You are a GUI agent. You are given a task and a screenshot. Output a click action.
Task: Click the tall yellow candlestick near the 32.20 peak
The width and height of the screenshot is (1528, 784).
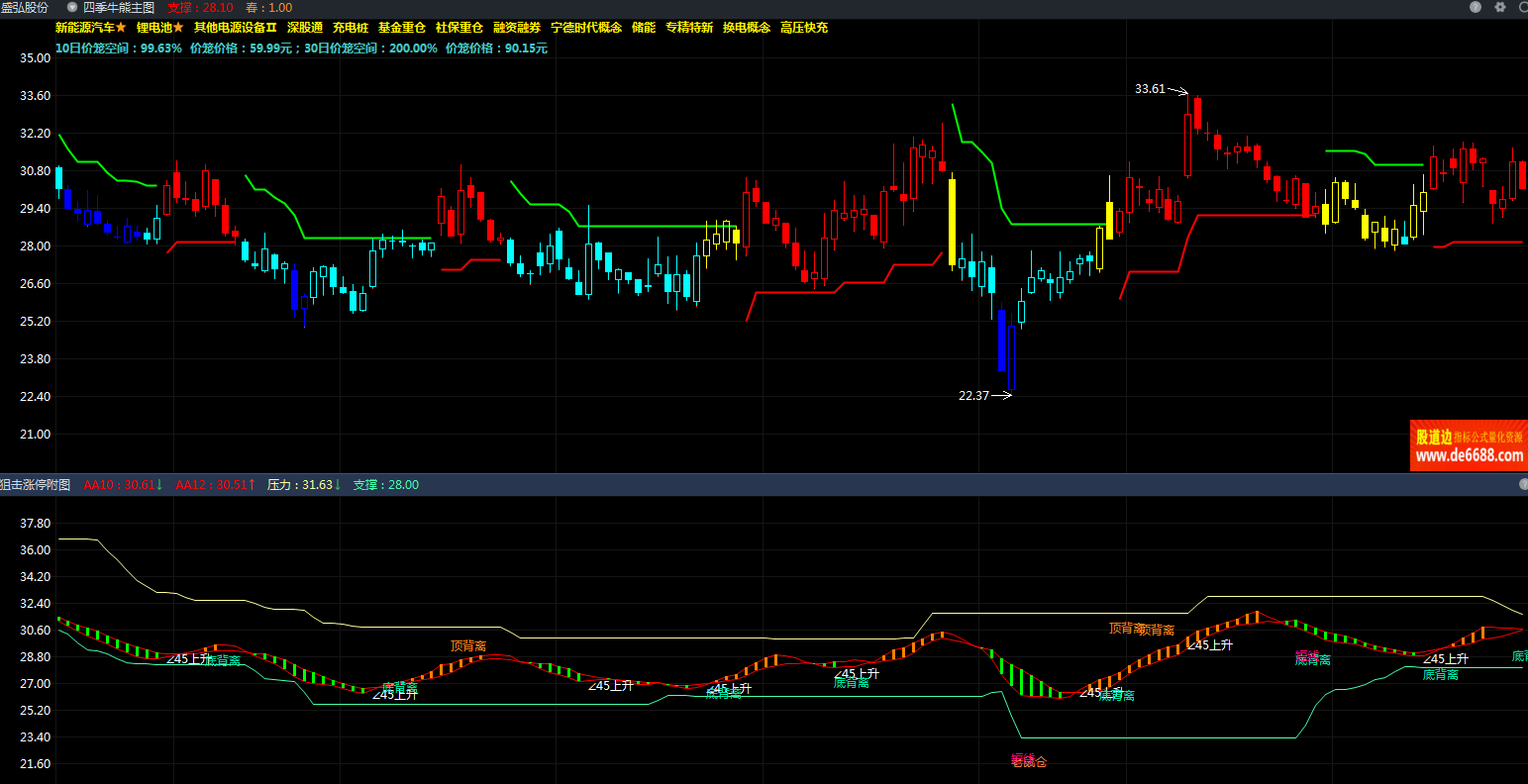[x=952, y=221]
